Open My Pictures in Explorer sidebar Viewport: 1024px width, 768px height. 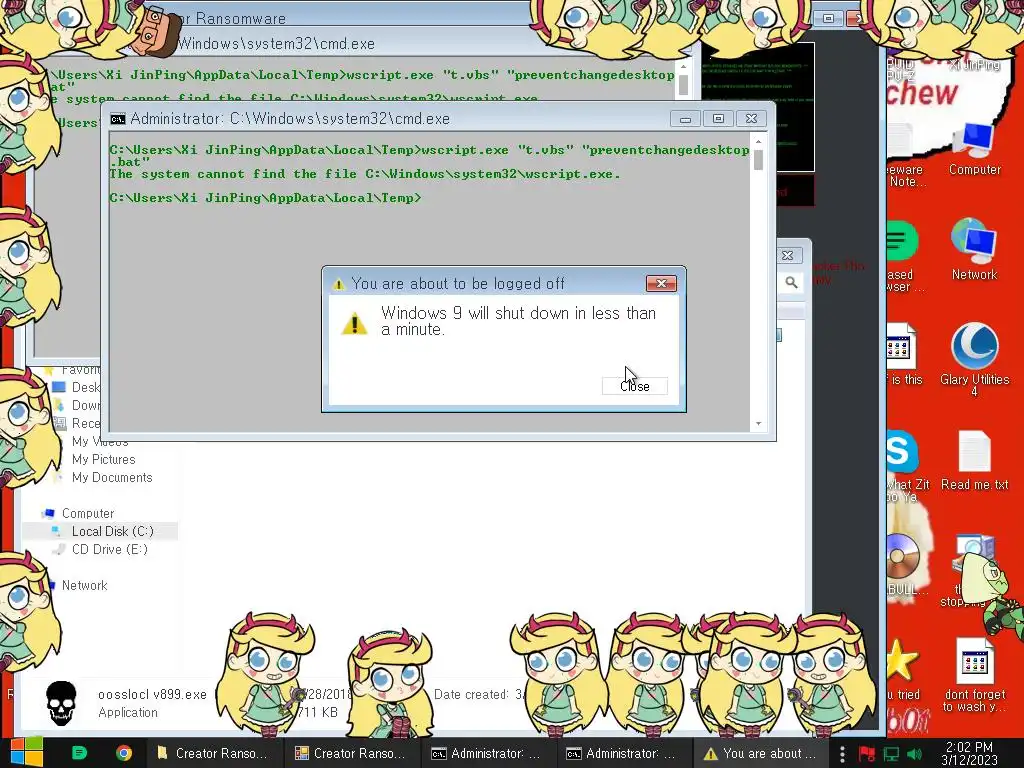(x=103, y=459)
